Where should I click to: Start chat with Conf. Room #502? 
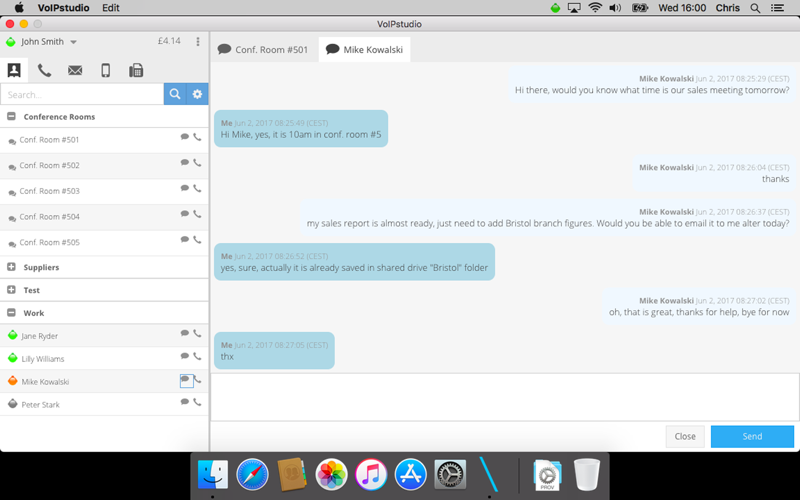click(185, 162)
